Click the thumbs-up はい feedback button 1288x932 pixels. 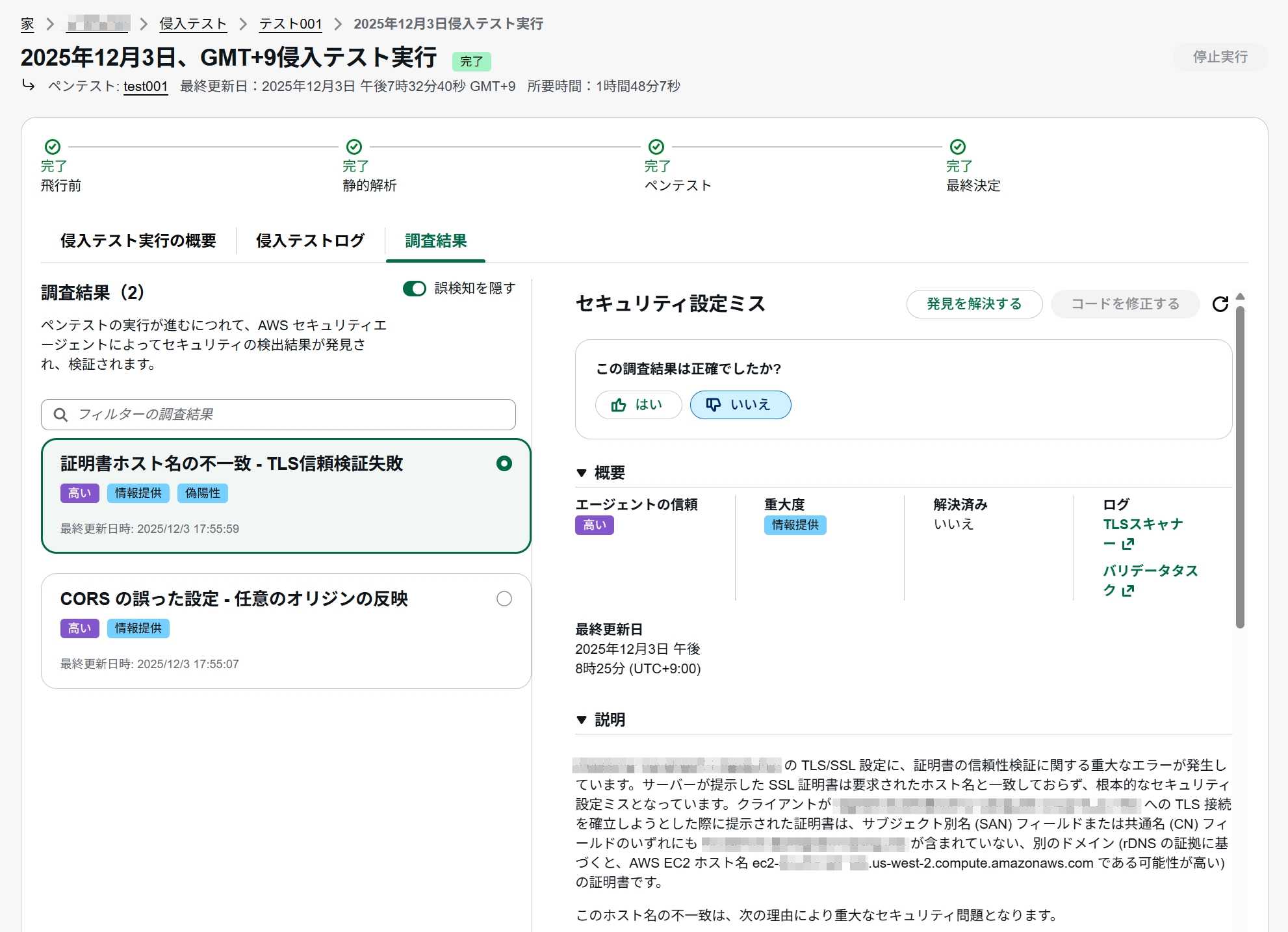coord(638,405)
